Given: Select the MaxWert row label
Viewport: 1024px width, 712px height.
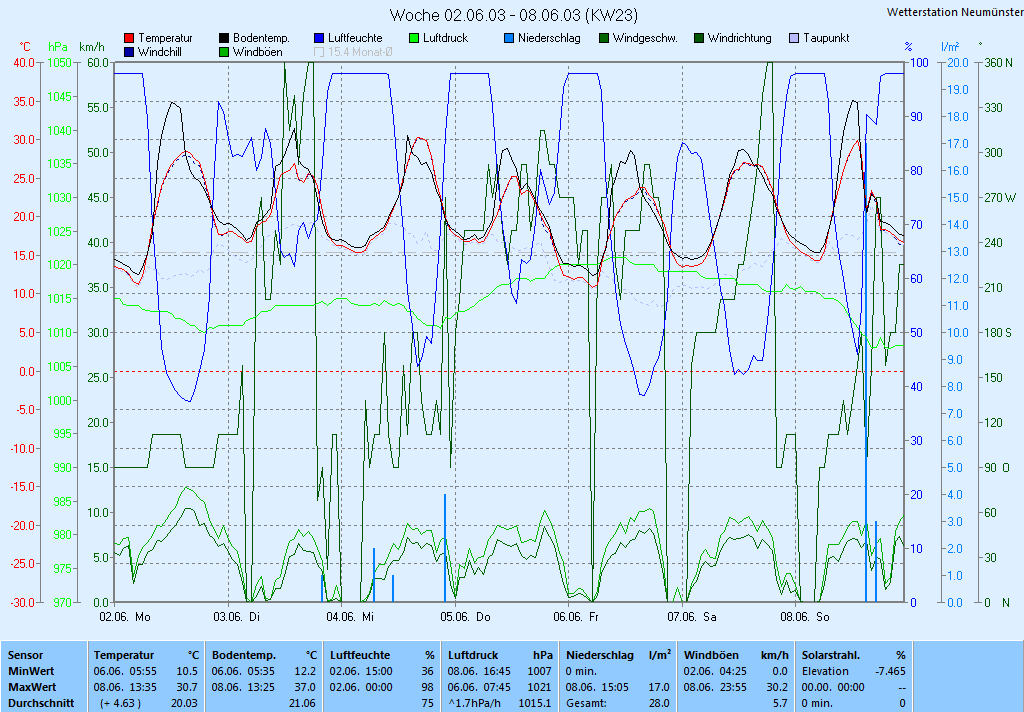Looking at the screenshot, I should 33,687.
